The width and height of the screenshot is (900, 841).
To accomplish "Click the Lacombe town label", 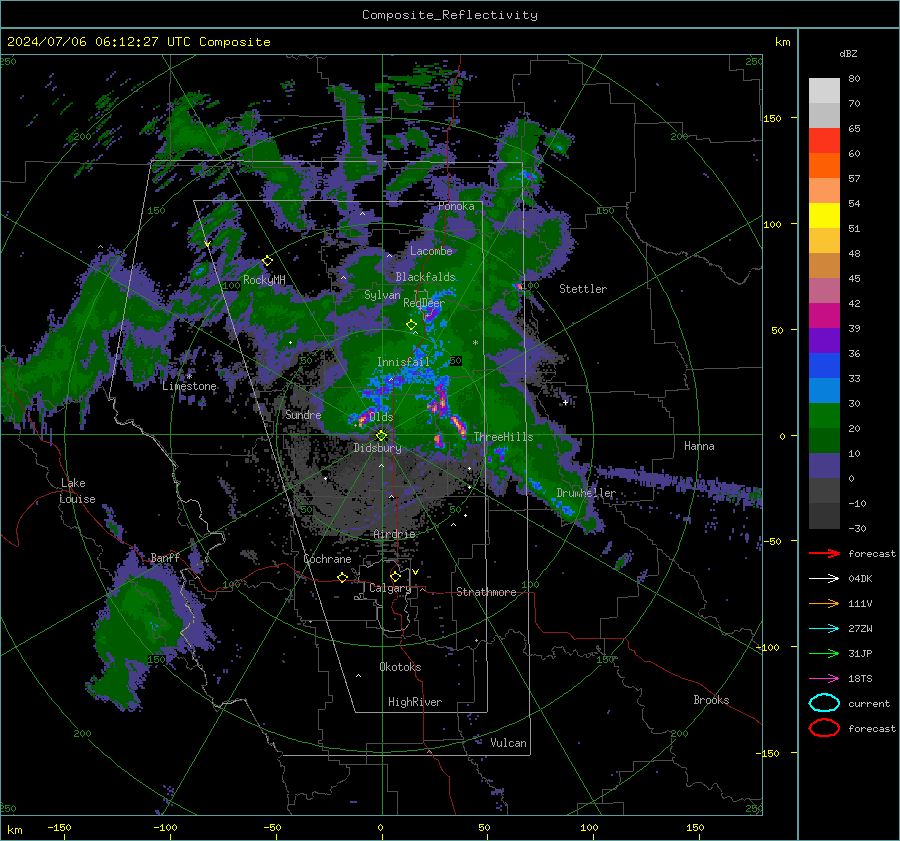I will 431,251.
